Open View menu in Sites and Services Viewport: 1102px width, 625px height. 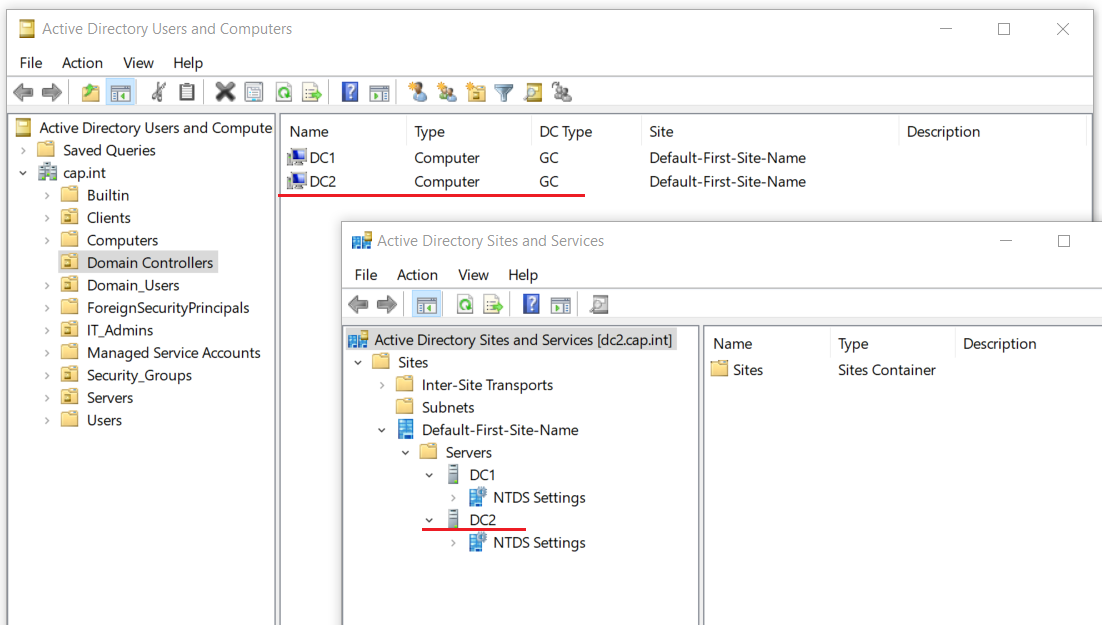click(x=473, y=275)
